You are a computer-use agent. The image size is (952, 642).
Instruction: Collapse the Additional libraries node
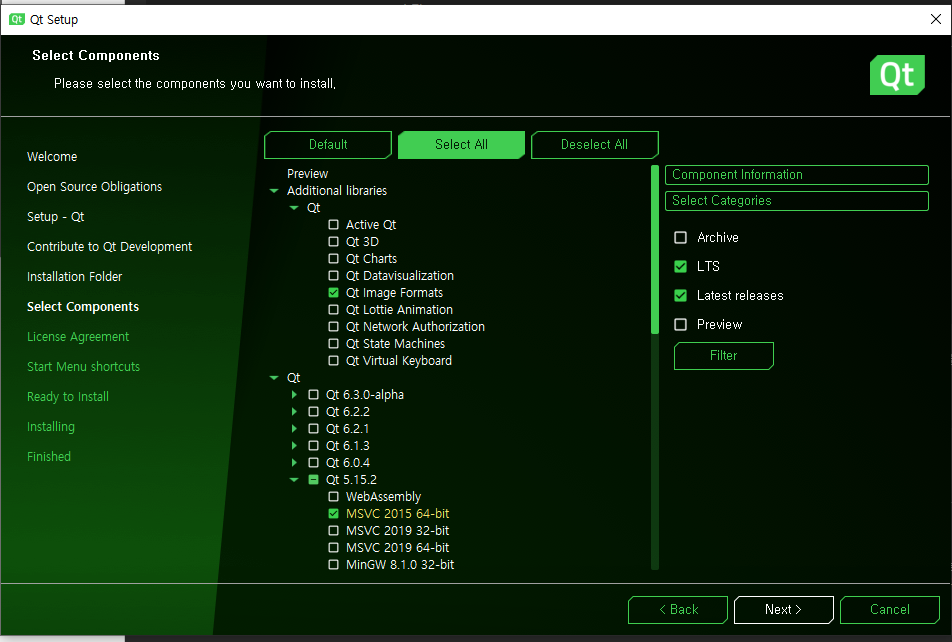click(274, 191)
